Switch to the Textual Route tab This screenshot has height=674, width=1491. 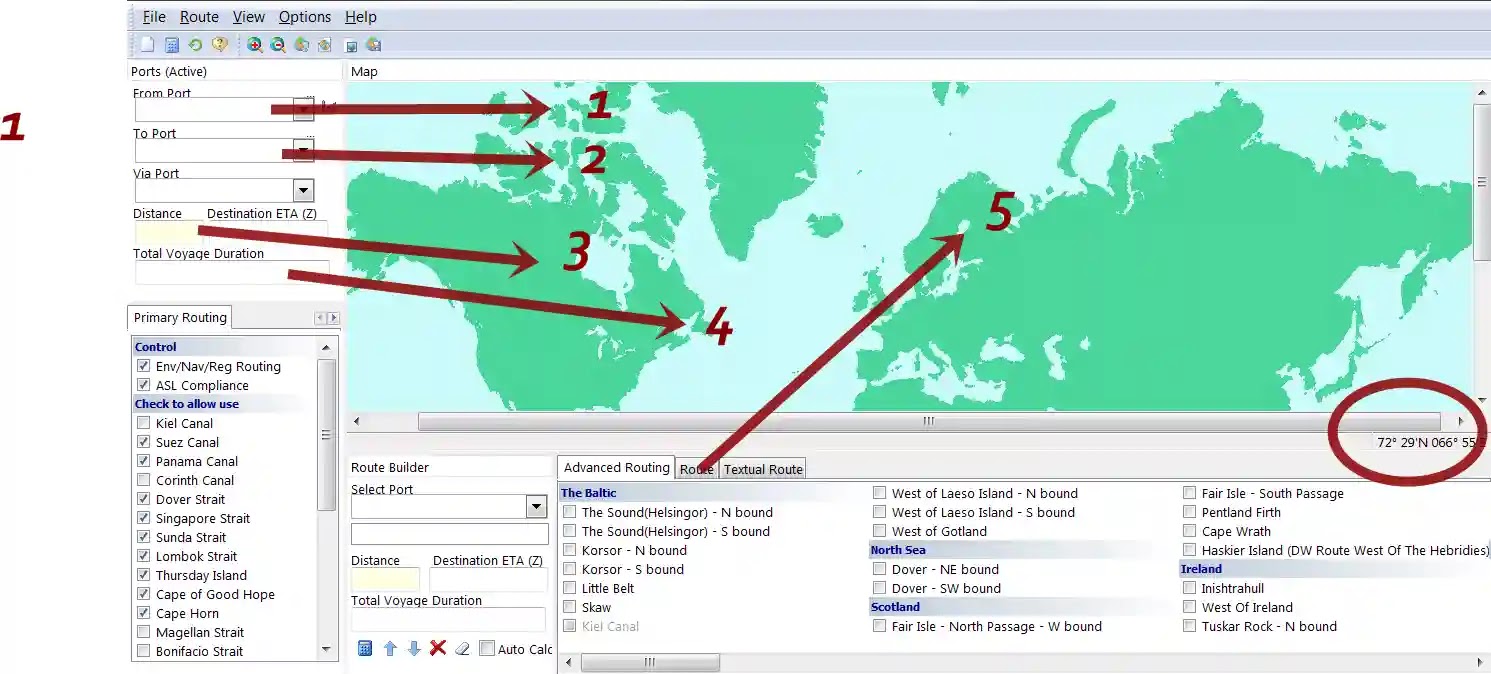[763, 469]
